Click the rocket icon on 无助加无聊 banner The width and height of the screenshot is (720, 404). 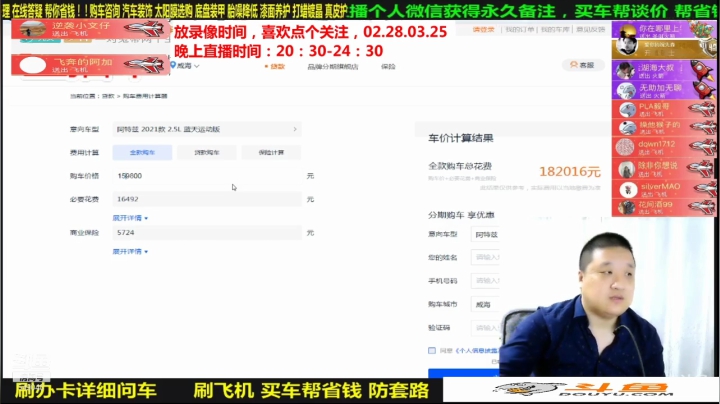tap(704, 90)
